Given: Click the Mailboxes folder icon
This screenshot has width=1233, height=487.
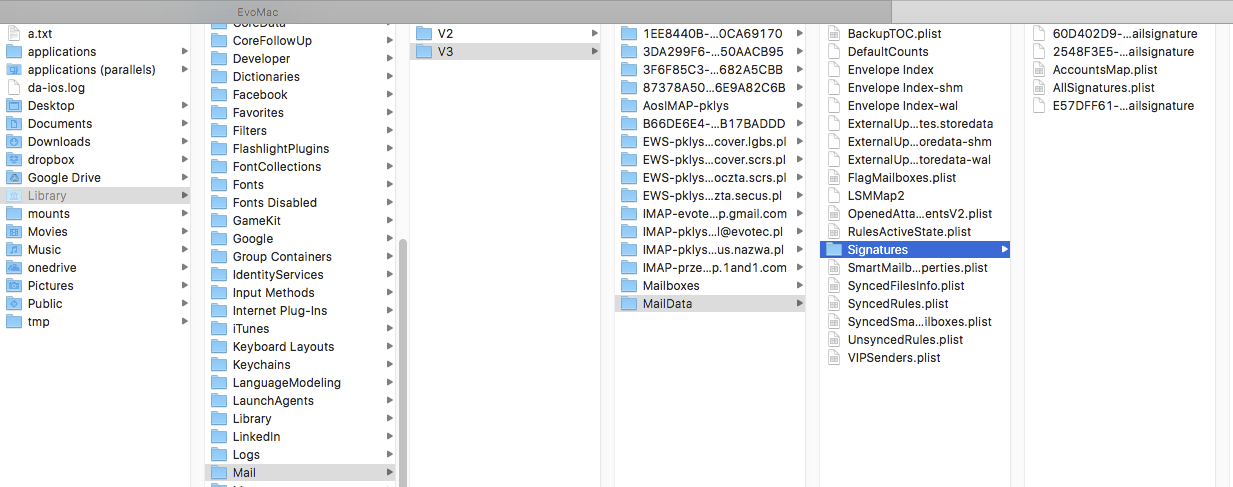Looking at the screenshot, I should 629,286.
